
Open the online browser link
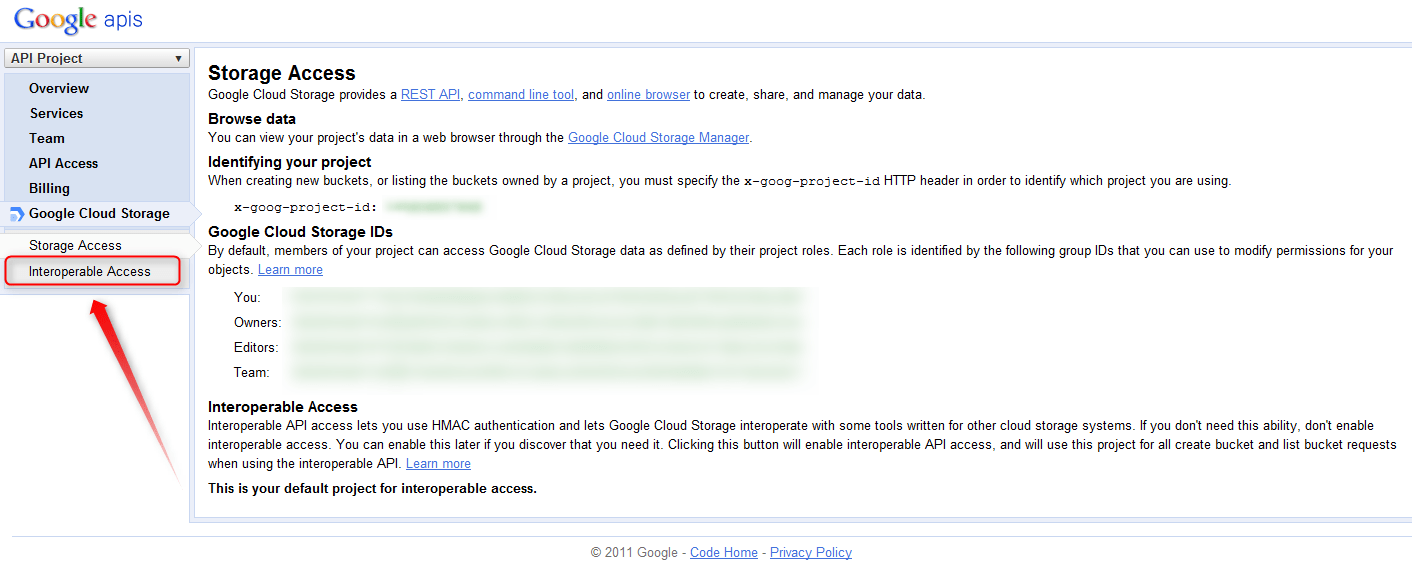(648, 95)
